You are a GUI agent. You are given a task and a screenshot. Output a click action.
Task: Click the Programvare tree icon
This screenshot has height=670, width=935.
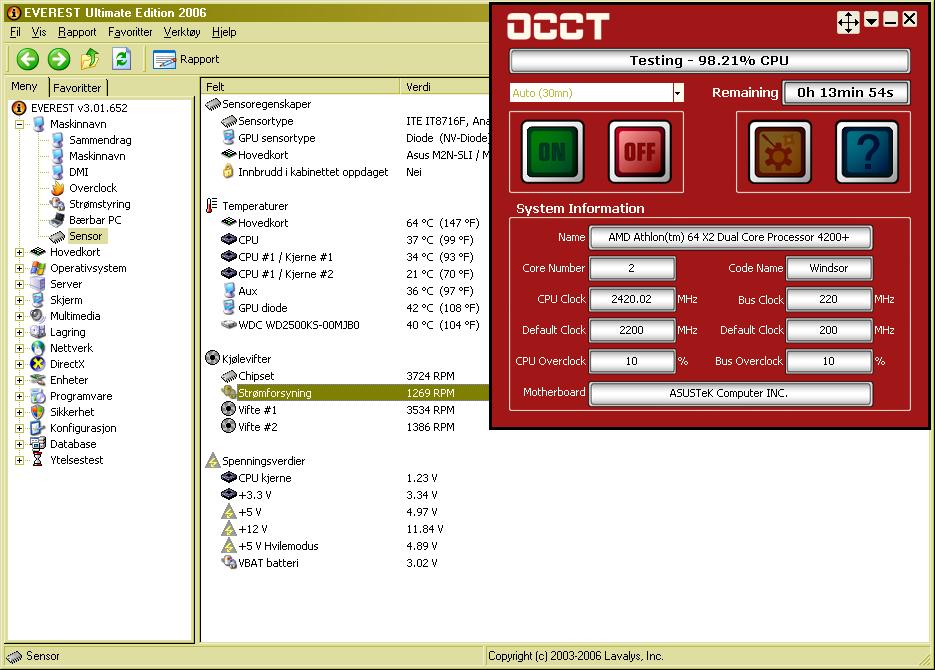pyautogui.click(x=38, y=396)
